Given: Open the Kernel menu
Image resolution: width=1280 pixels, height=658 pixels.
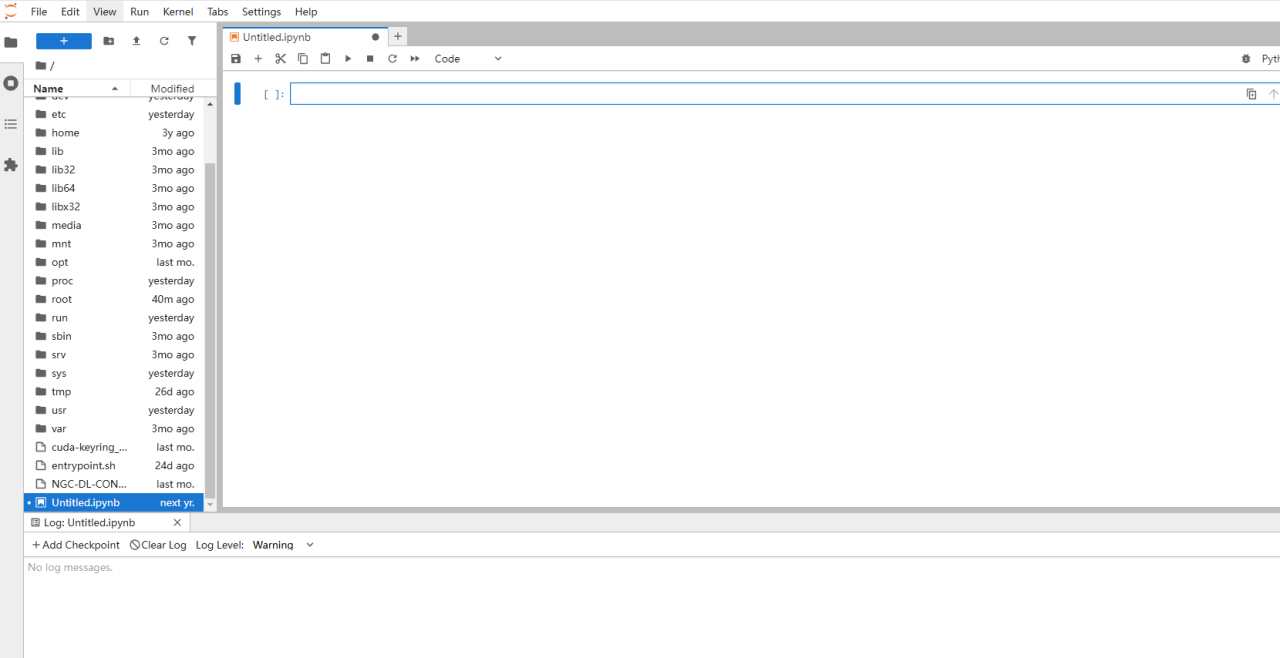Looking at the screenshot, I should pyautogui.click(x=178, y=12).
